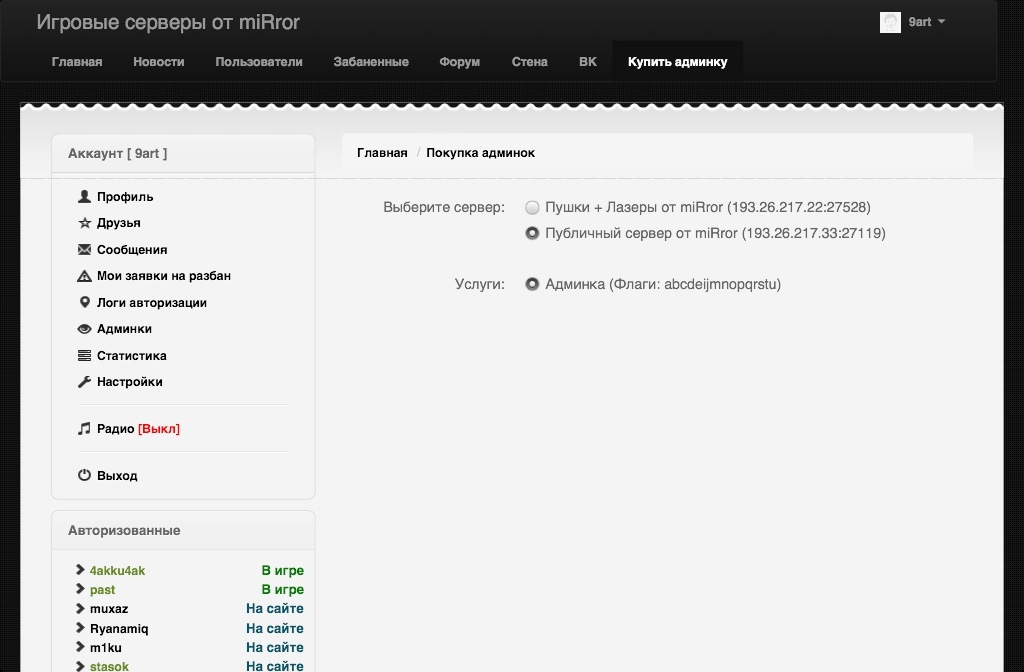Click the list icon beside Статистика
This screenshot has height=672, width=1024.
[x=84, y=355]
